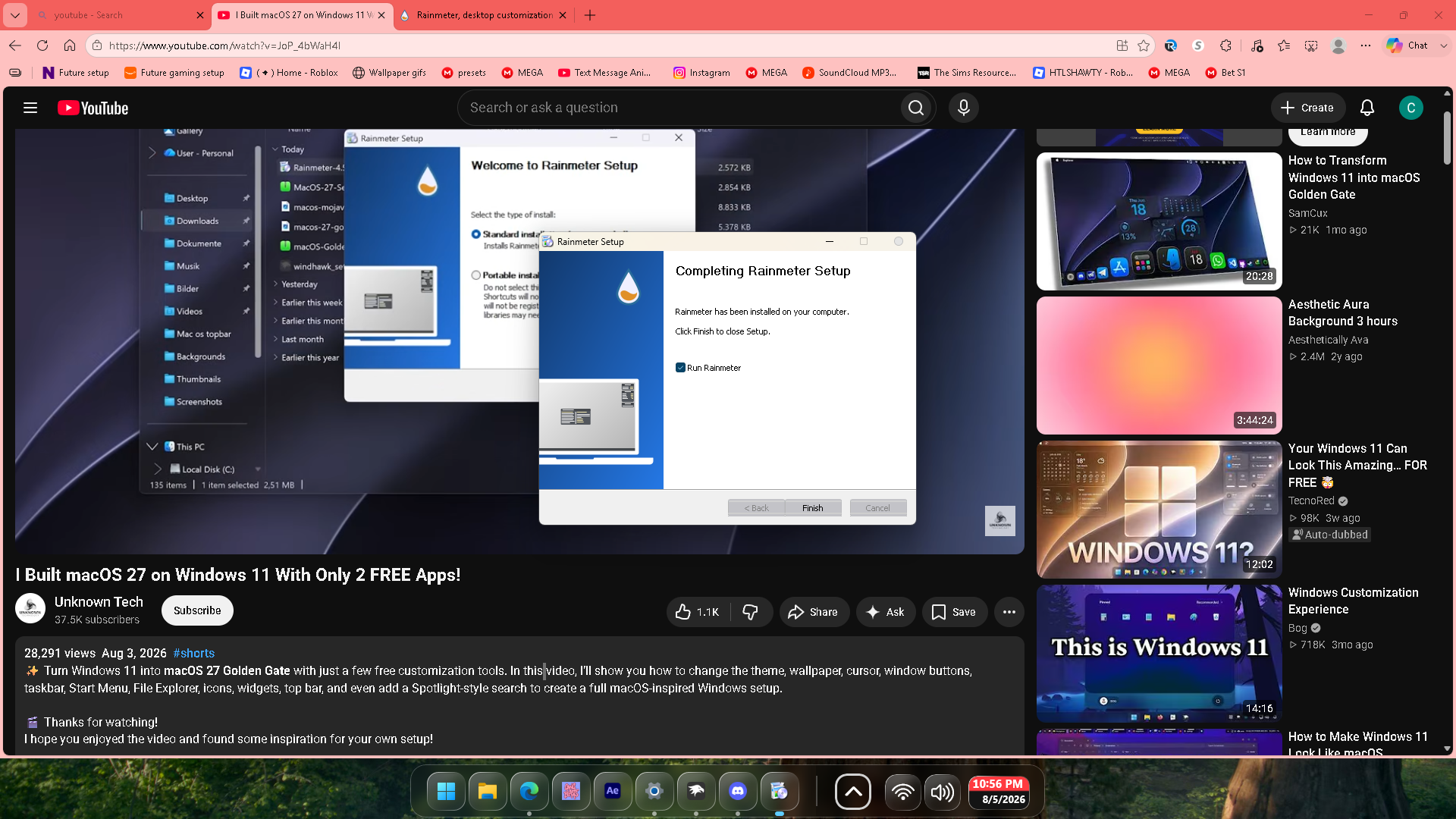Click the YouTube search input field
The width and height of the screenshot is (1456, 819).
[x=679, y=108]
